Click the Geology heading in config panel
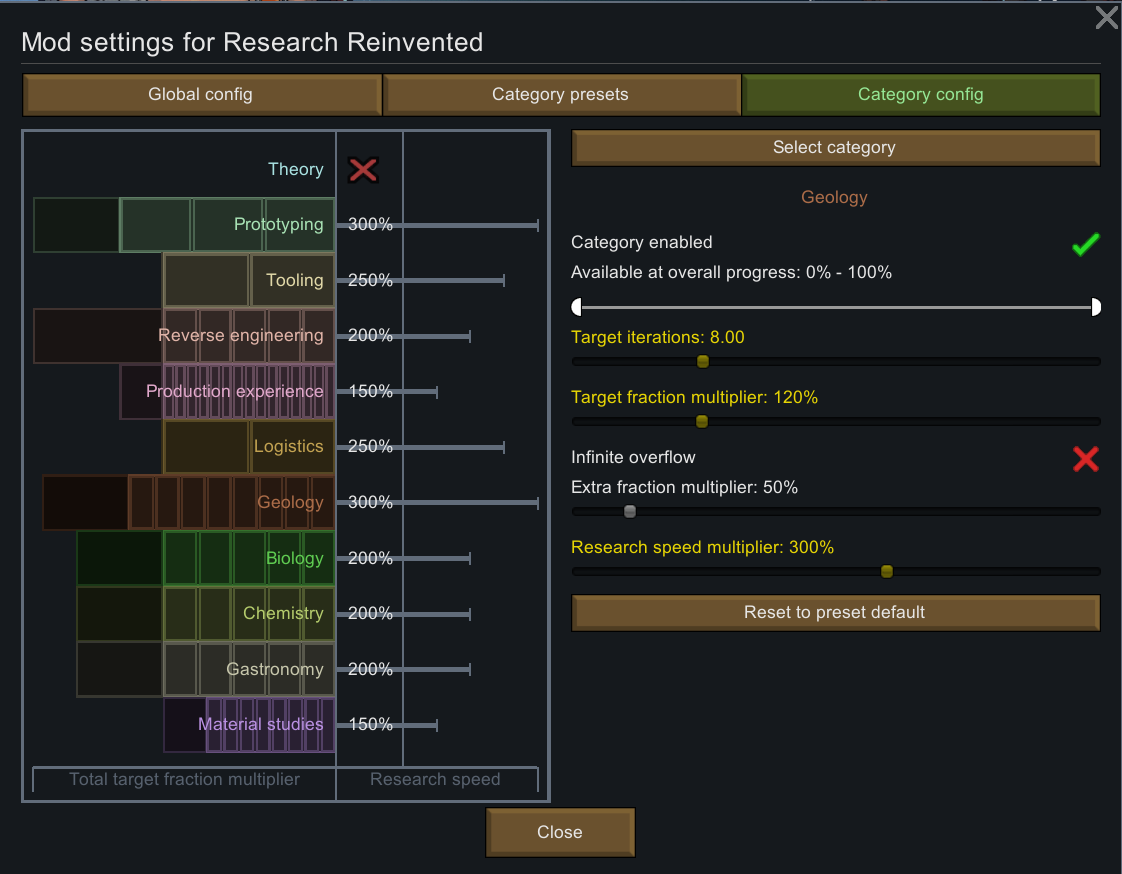Screen dimensions: 1122x874 point(834,198)
